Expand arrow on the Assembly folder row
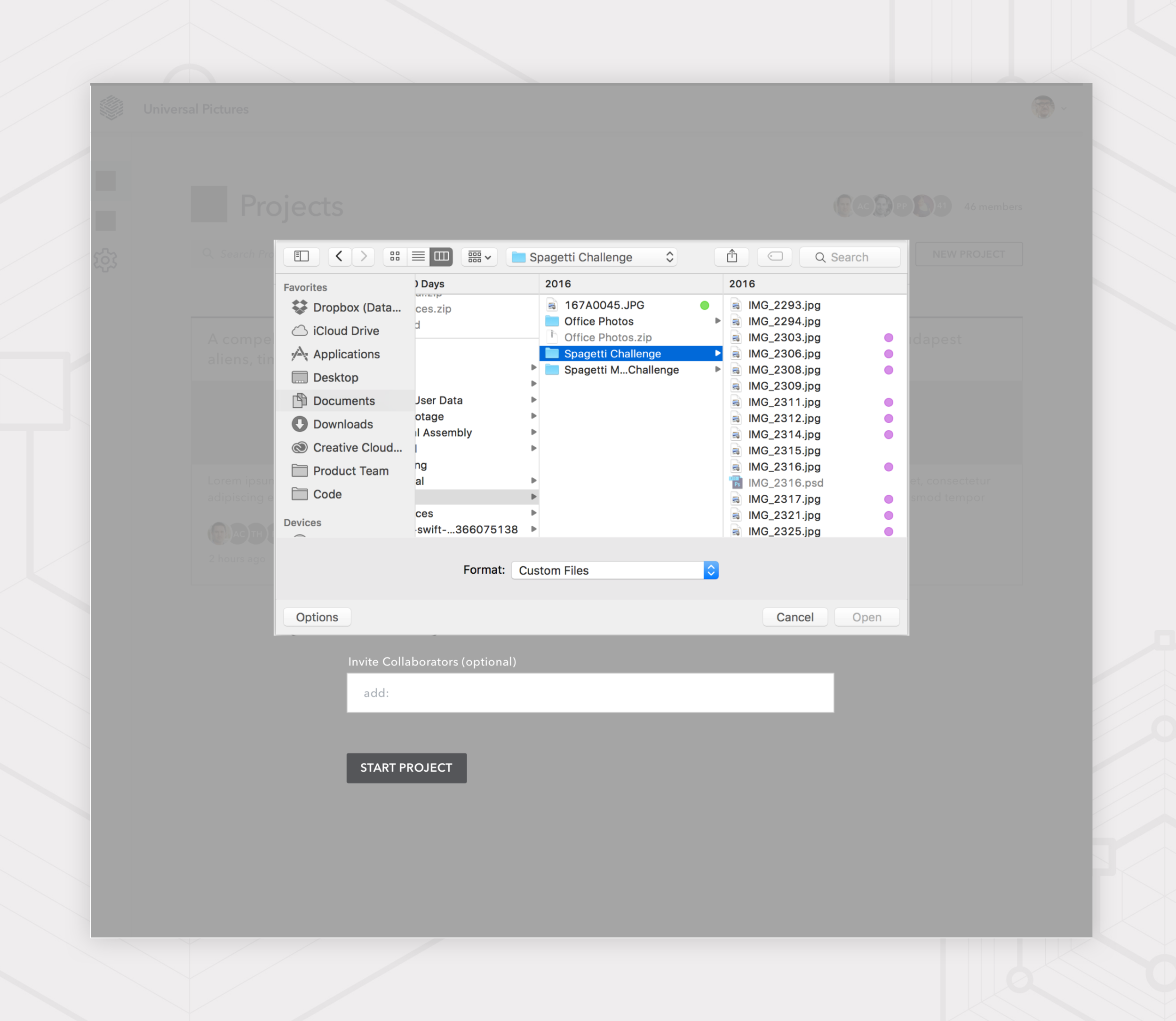 click(x=533, y=432)
